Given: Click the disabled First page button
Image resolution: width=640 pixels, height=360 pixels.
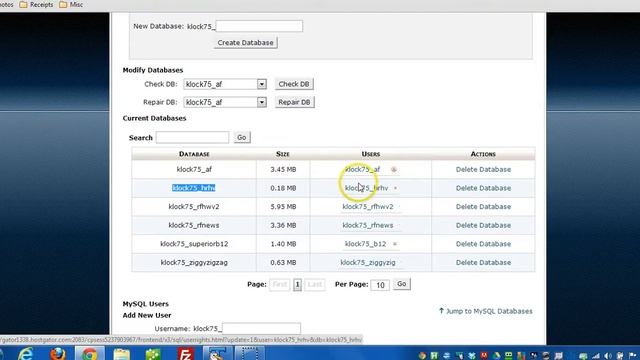Looking at the screenshot, I should [x=280, y=284].
